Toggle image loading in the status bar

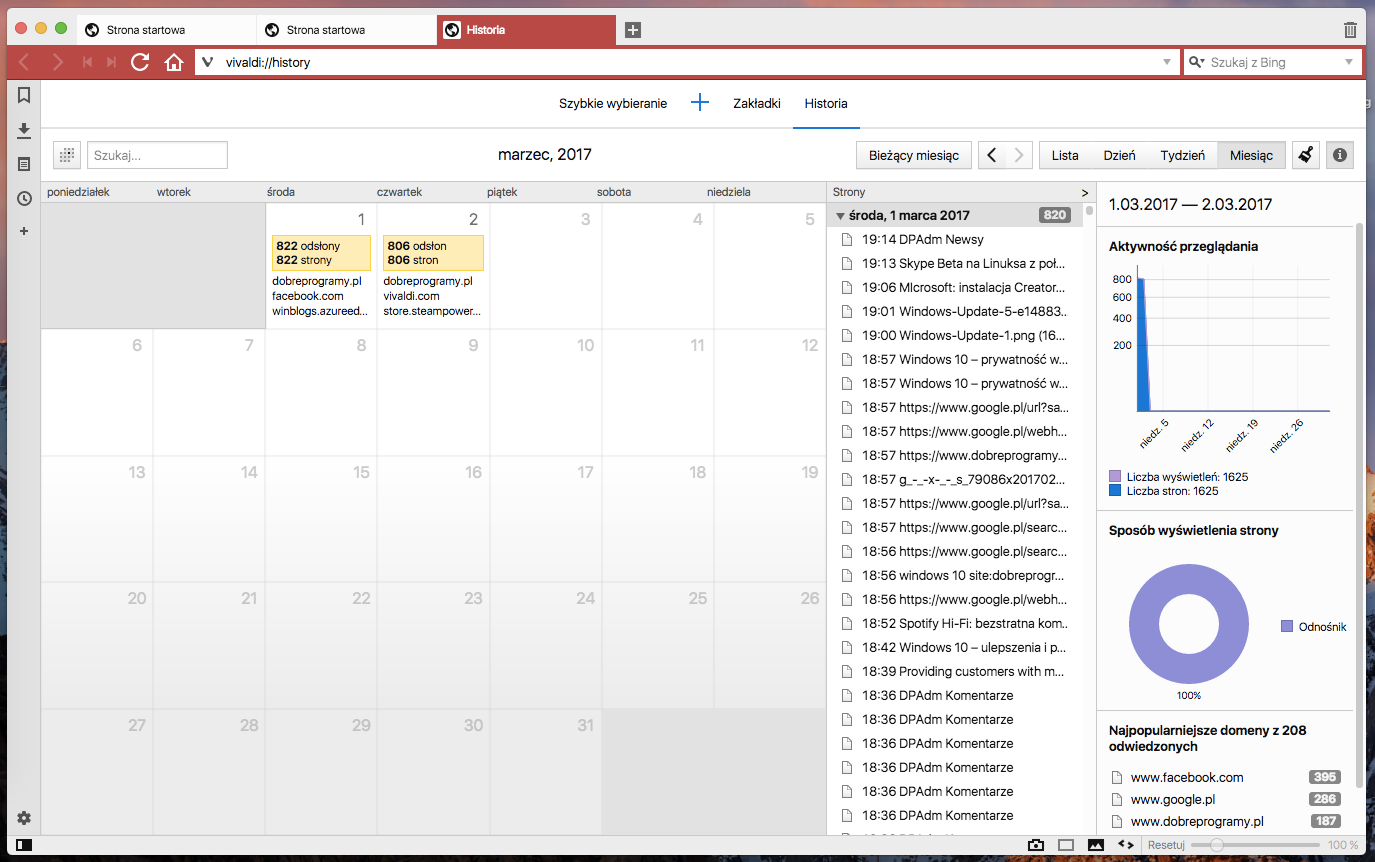tap(1096, 845)
